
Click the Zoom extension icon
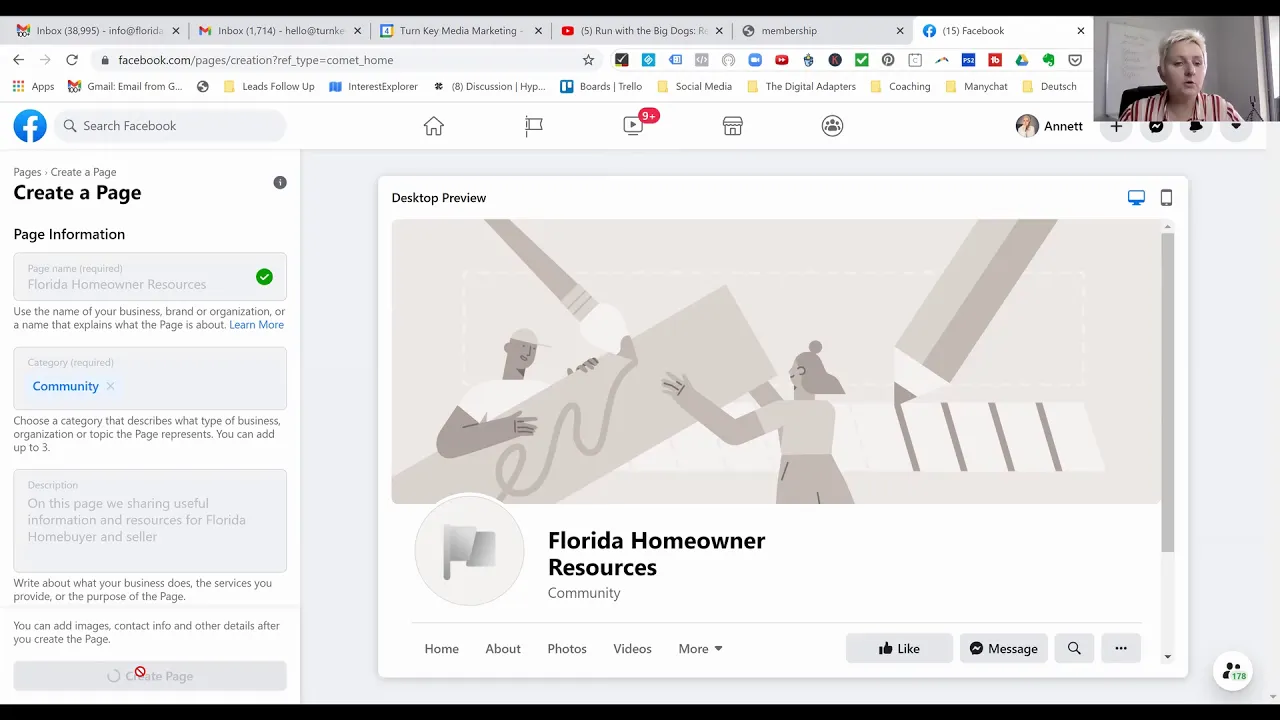[x=755, y=60]
